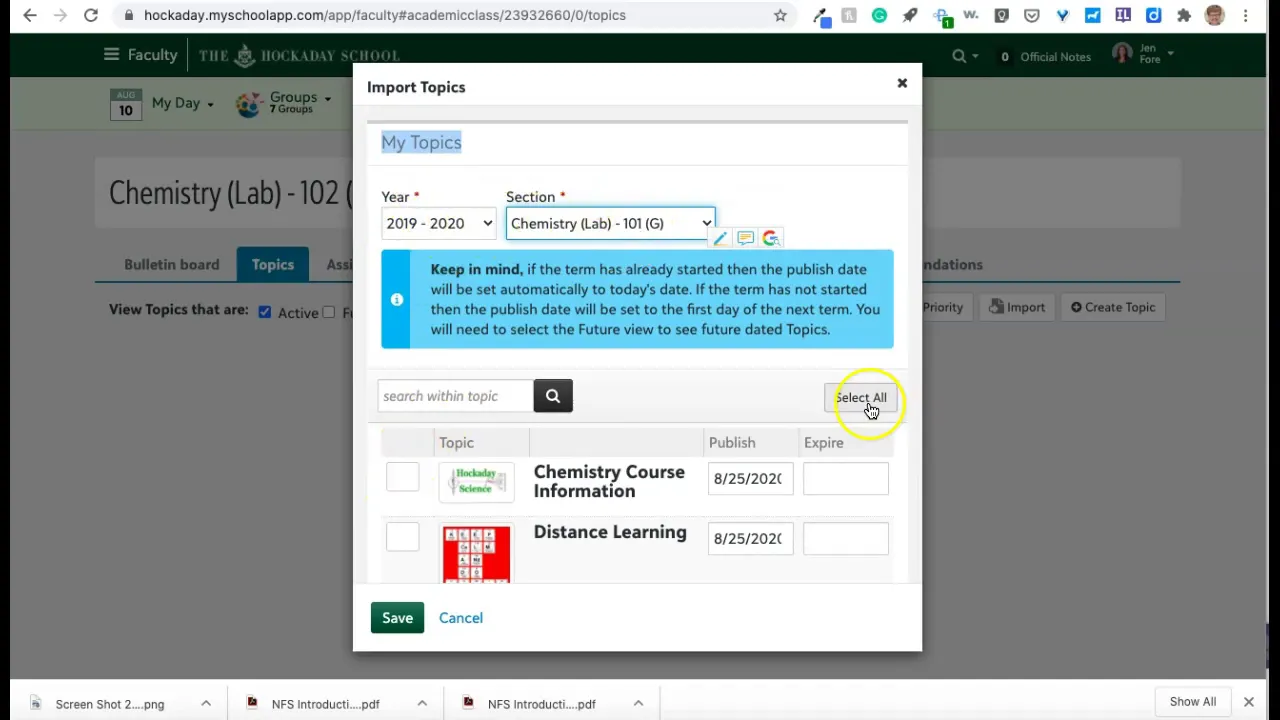This screenshot has height=720, width=1280.
Task: Switch to the Bulletin board tab
Action: coord(172,265)
